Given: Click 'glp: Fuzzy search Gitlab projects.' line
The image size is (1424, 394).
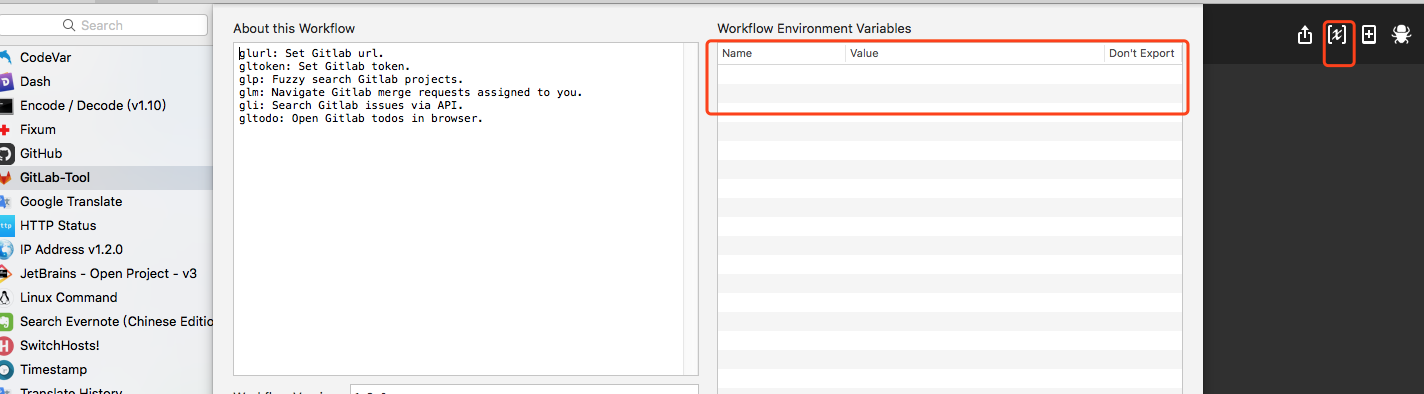Looking at the screenshot, I should (x=350, y=79).
